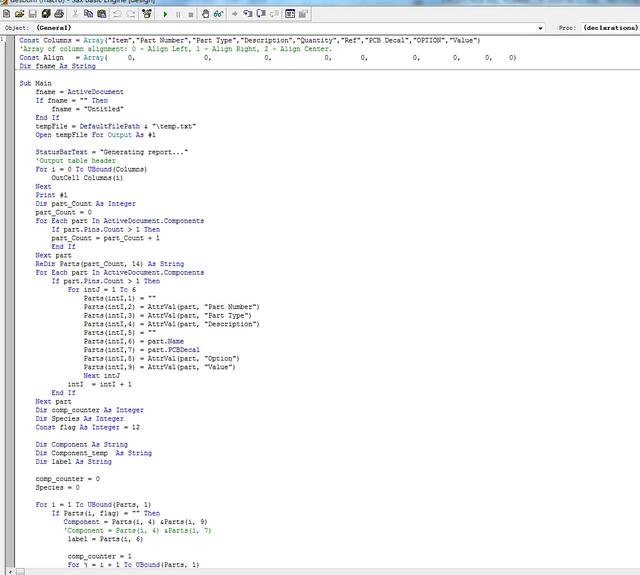
Task: Pause macro execution
Action: pos(178,14)
